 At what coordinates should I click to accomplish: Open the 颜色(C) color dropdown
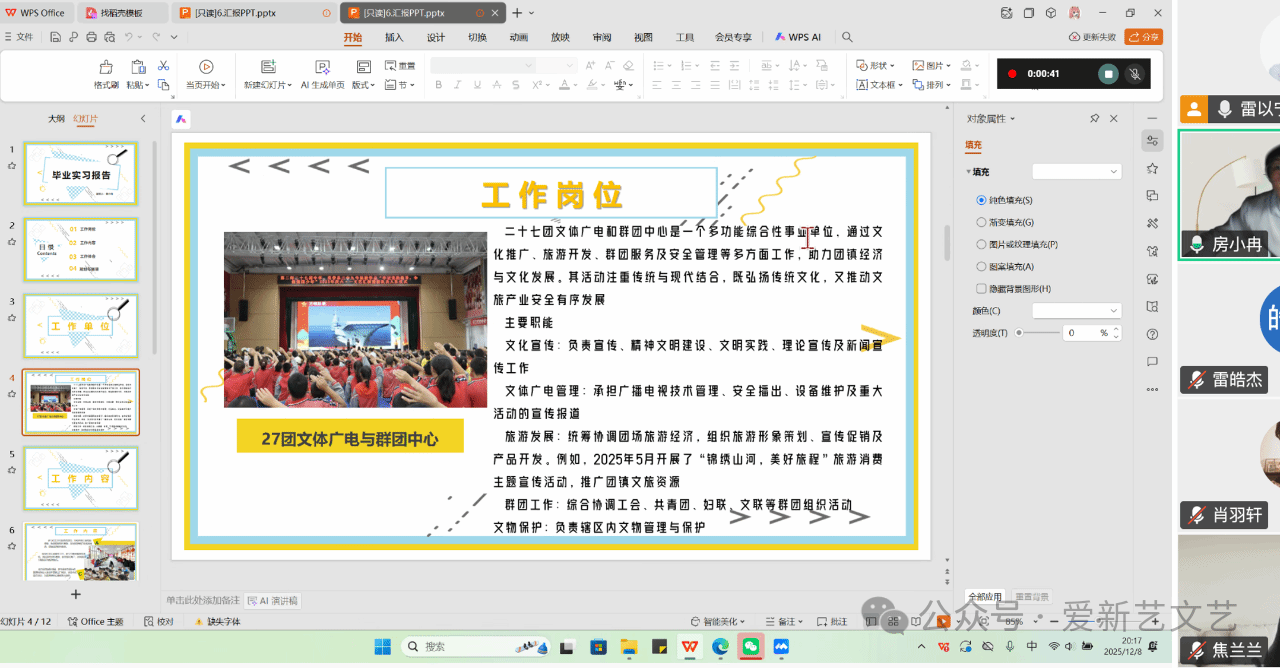(x=1076, y=311)
